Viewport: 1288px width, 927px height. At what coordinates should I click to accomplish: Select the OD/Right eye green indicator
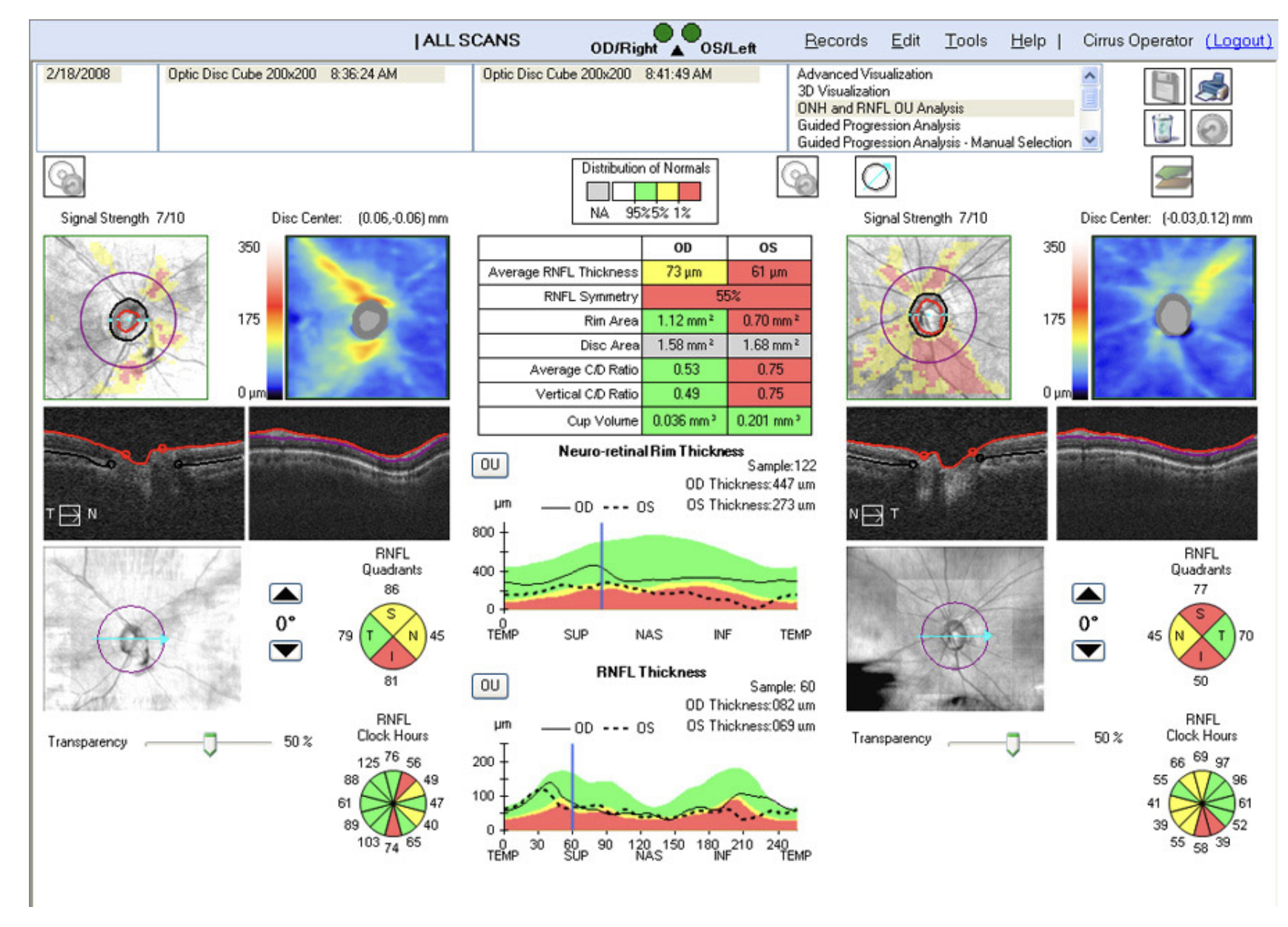tap(663, 33)
